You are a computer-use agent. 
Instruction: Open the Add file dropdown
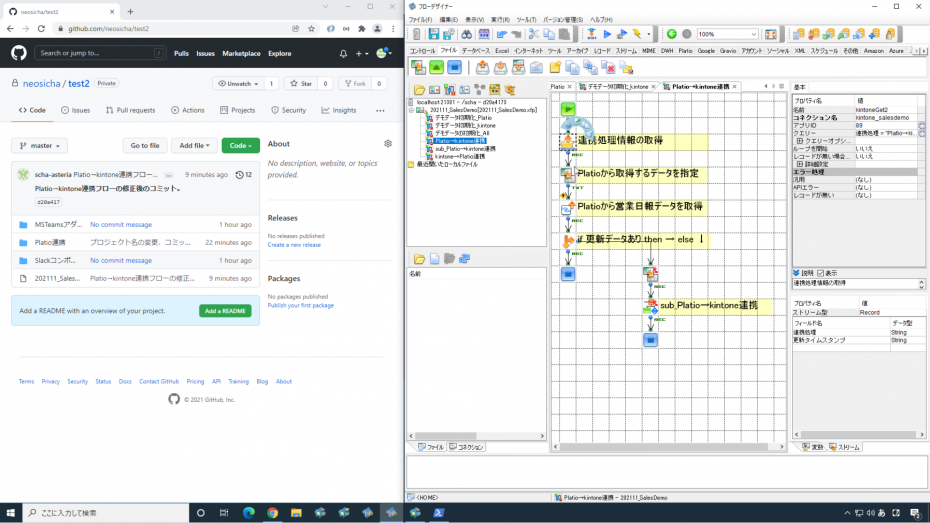point(194,145)
